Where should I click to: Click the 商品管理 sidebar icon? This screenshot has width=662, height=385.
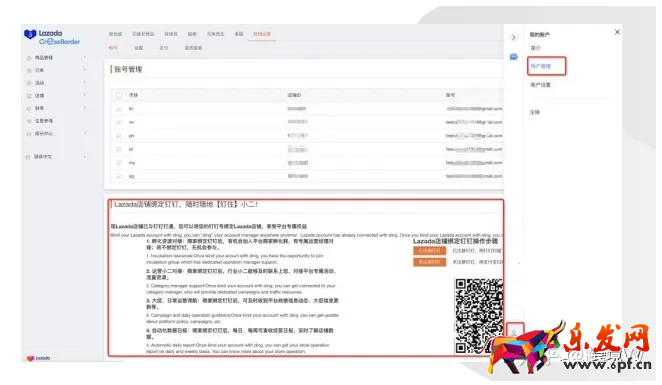point(29,58)
